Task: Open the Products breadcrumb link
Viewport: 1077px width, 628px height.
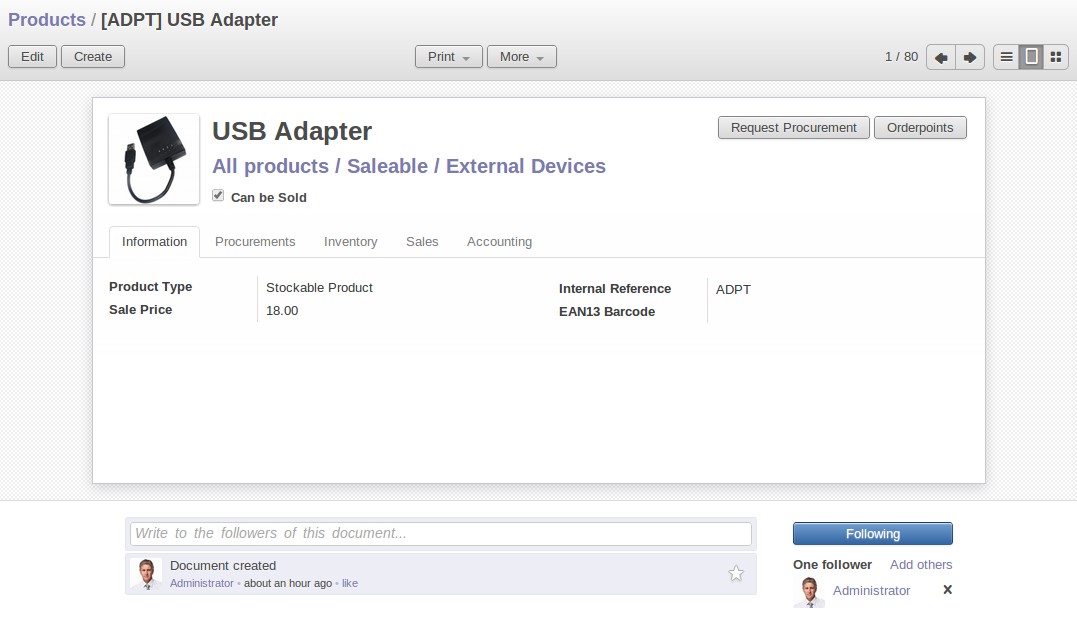Action: 47,20
